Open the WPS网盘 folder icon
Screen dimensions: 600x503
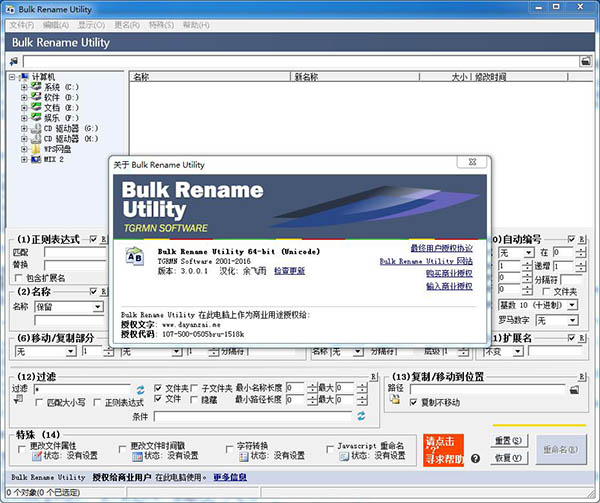pyautogui.click(x=36, y=149)
